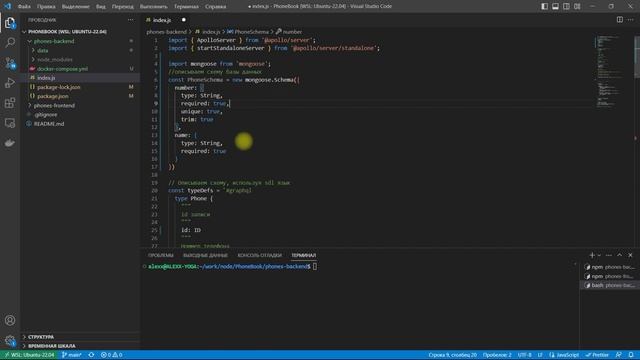Switch to the КОНСОЛЬ ОТЛАДКИ panel tab
Image resolution: width=640 pixels, height=360 pixels.
[260, 256]
